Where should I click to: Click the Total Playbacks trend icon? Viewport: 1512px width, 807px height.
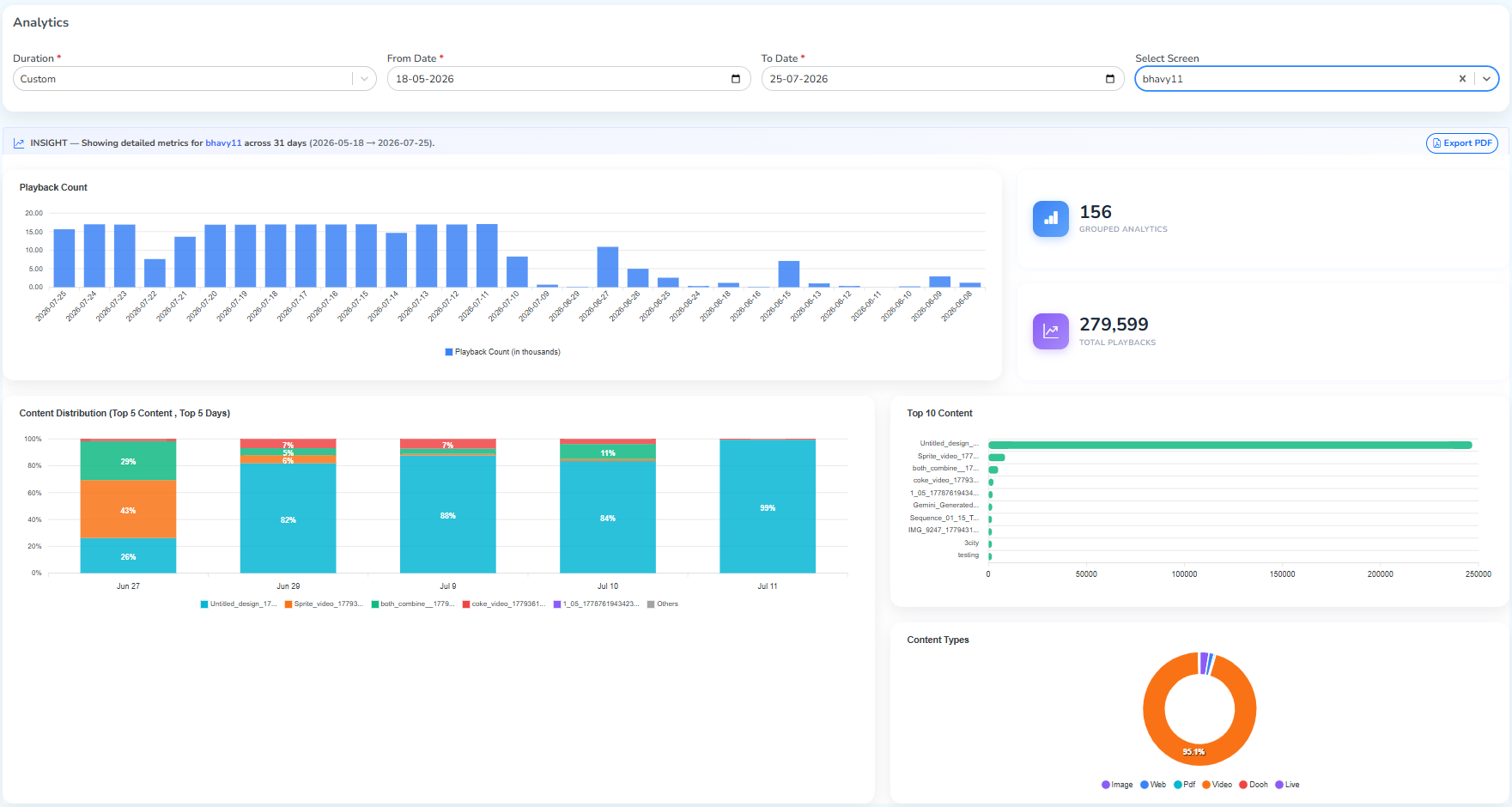(1051, 331)
